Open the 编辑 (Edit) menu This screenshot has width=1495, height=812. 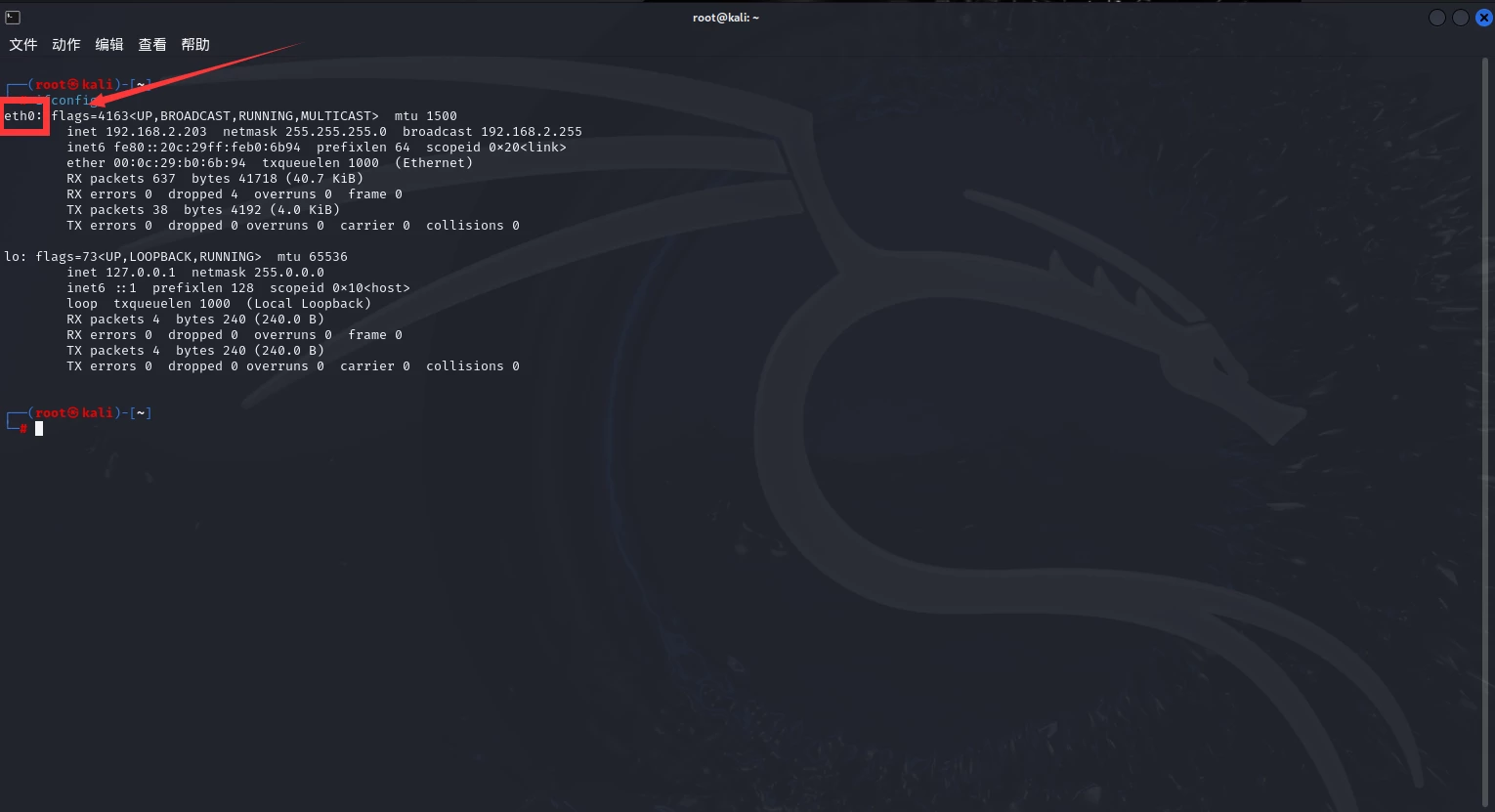[108, 45]
